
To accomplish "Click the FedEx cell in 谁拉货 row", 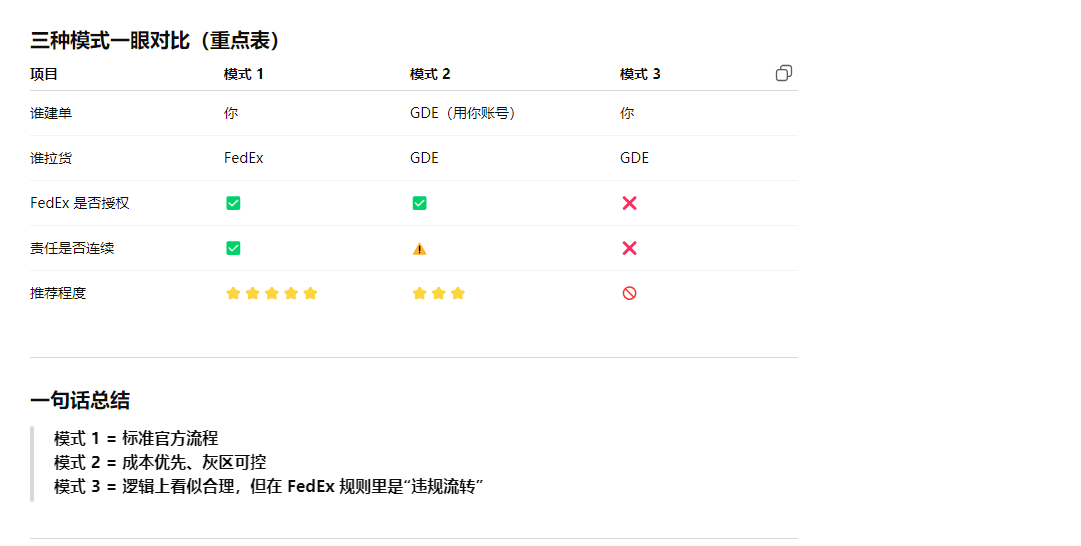I will click(x=243, y=158).
